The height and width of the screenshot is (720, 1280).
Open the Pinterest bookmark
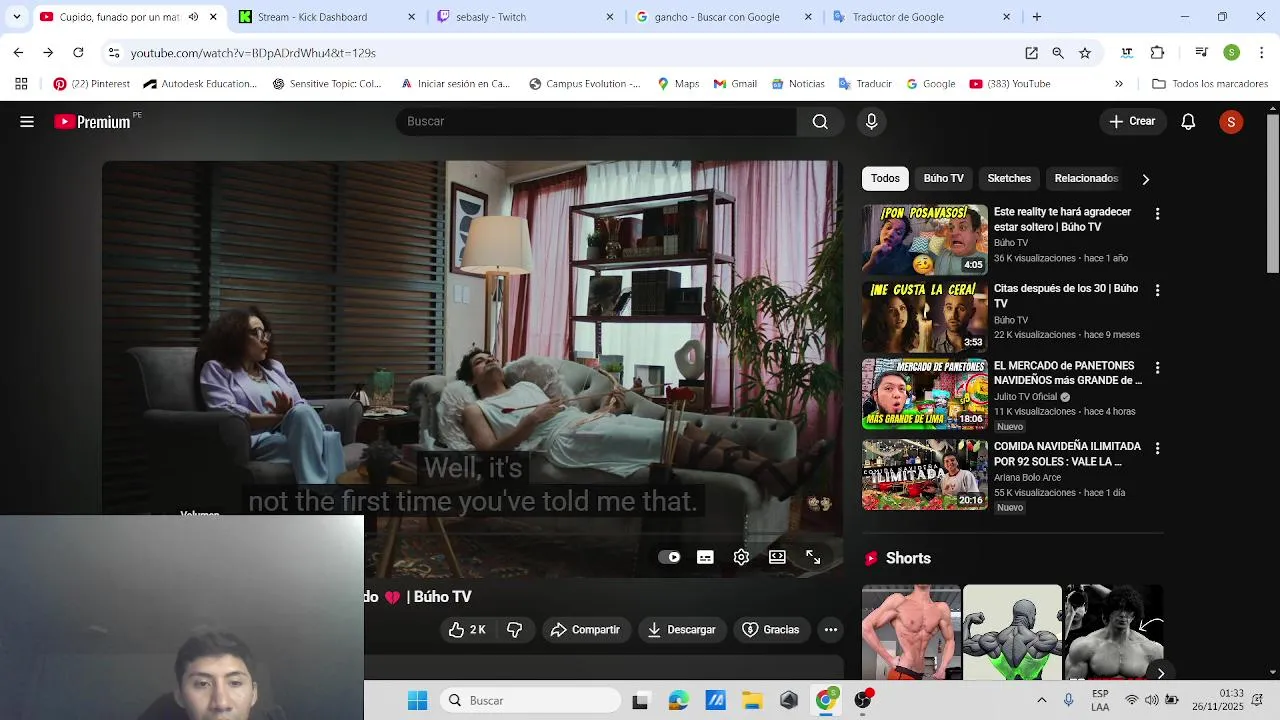91,84
